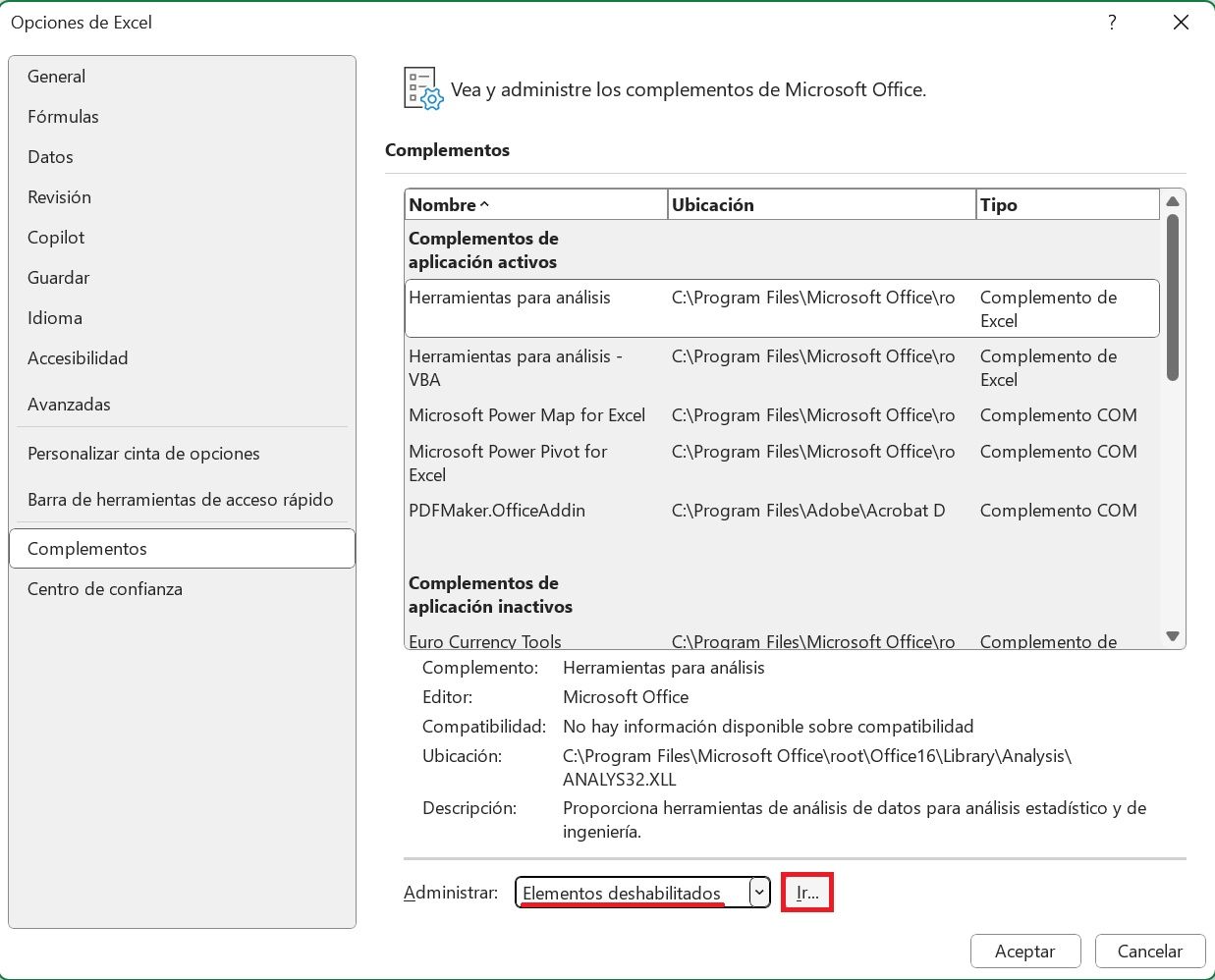The height and width of the screenshot is (980, 1215).
Task: Switch to the Centro de confianza category
Action: (x=105, y=589)
